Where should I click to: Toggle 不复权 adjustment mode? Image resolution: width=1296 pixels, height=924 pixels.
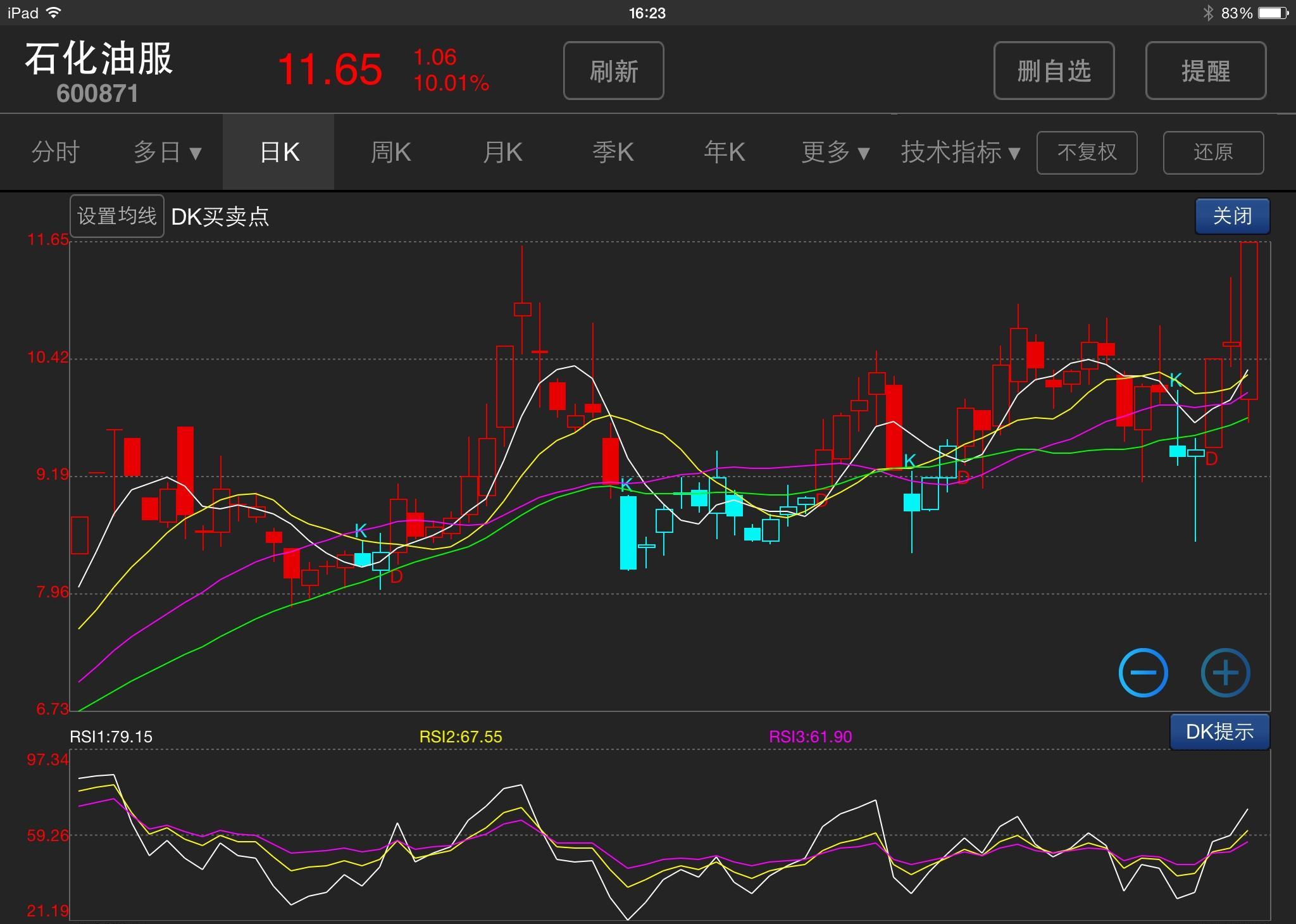1087,153
